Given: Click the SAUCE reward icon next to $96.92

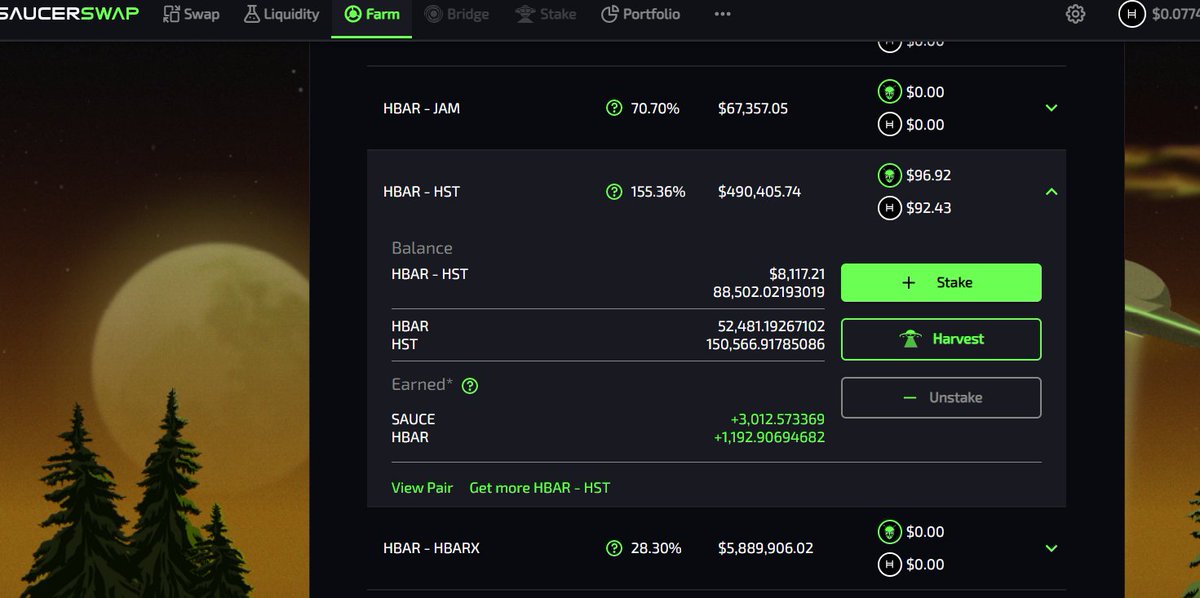Looking at the screenshot, I should click(x=888, y=176).
